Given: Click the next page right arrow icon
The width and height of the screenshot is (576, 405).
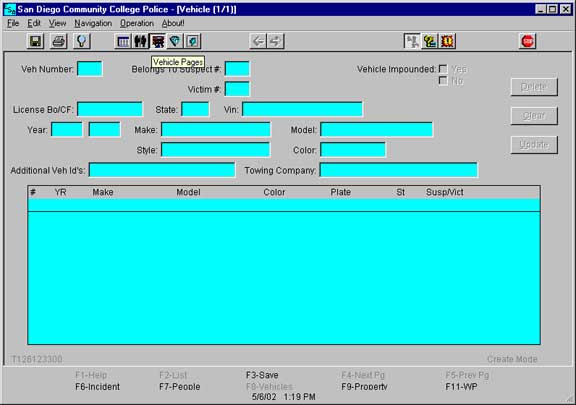Looking at the screenshot, I should 276,41.
